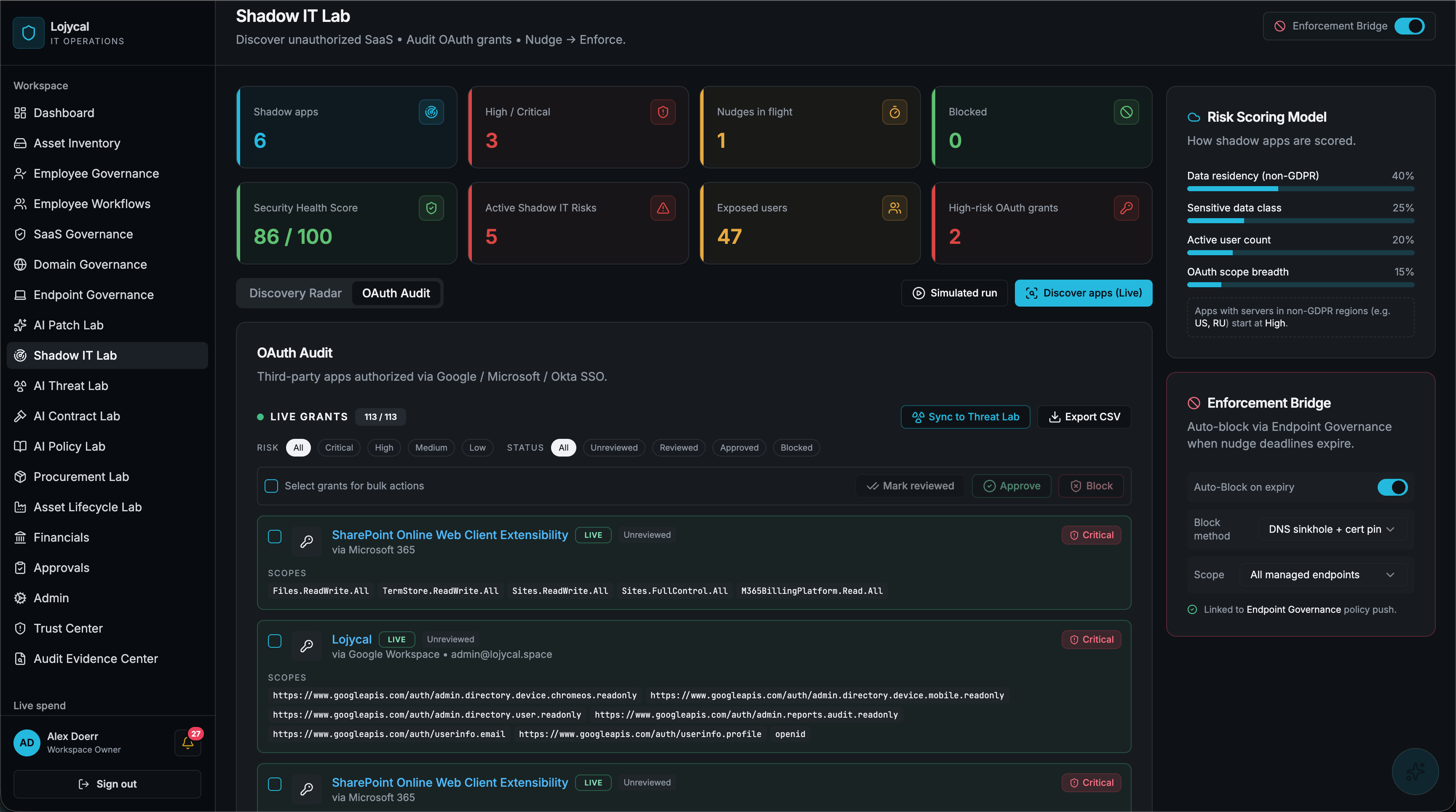
Task: Toggle the header Enforcement Bridge switch
Action: click(1409, 26)
